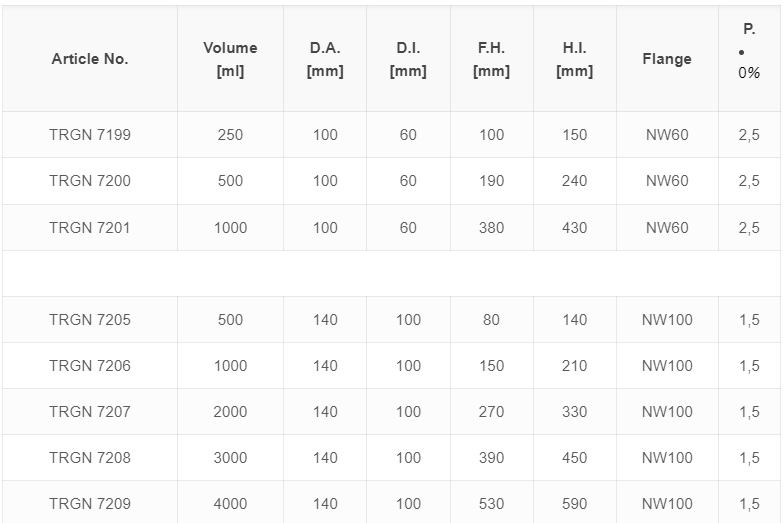Screen dimensions: 784x523
Task: Select article TRGN 7209
Action: pyautogui.click(x=90, y=504)
